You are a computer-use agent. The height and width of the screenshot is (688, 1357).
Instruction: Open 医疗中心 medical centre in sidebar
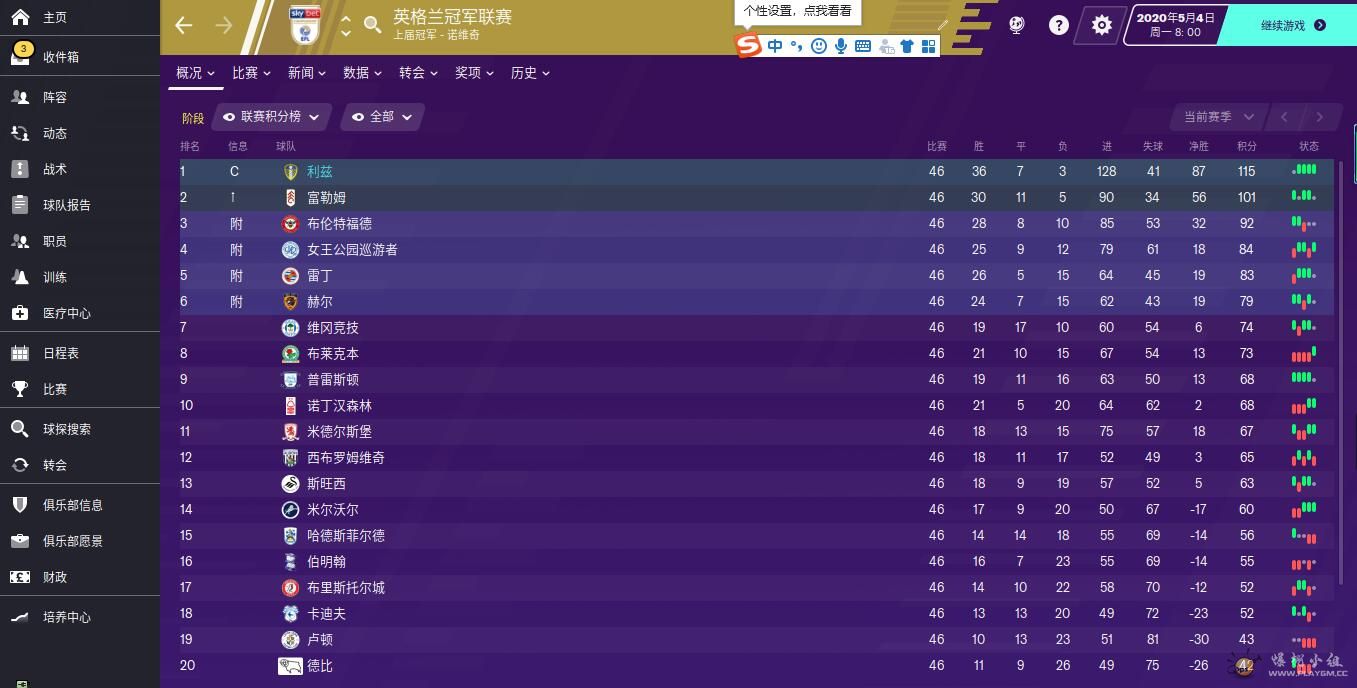[66, 313]
